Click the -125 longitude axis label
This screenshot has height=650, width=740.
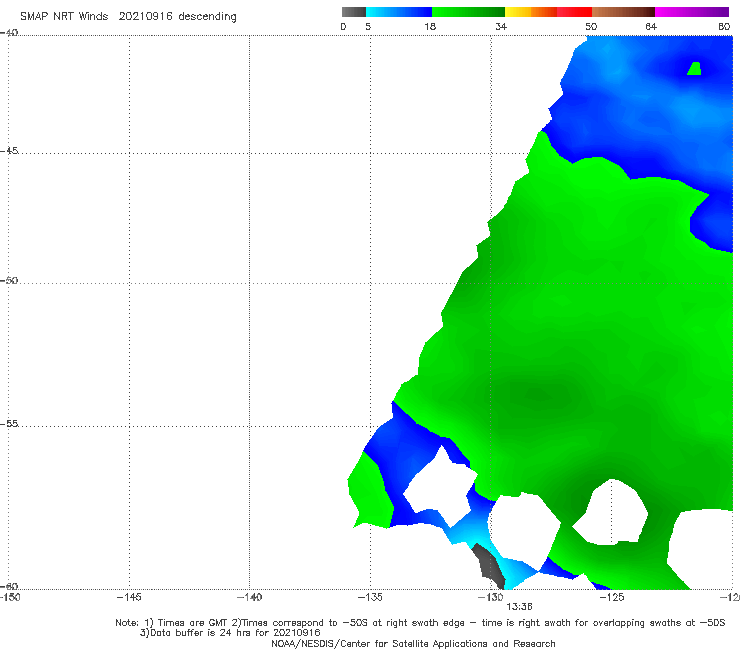pyautogui.click(x=612, y=597)
